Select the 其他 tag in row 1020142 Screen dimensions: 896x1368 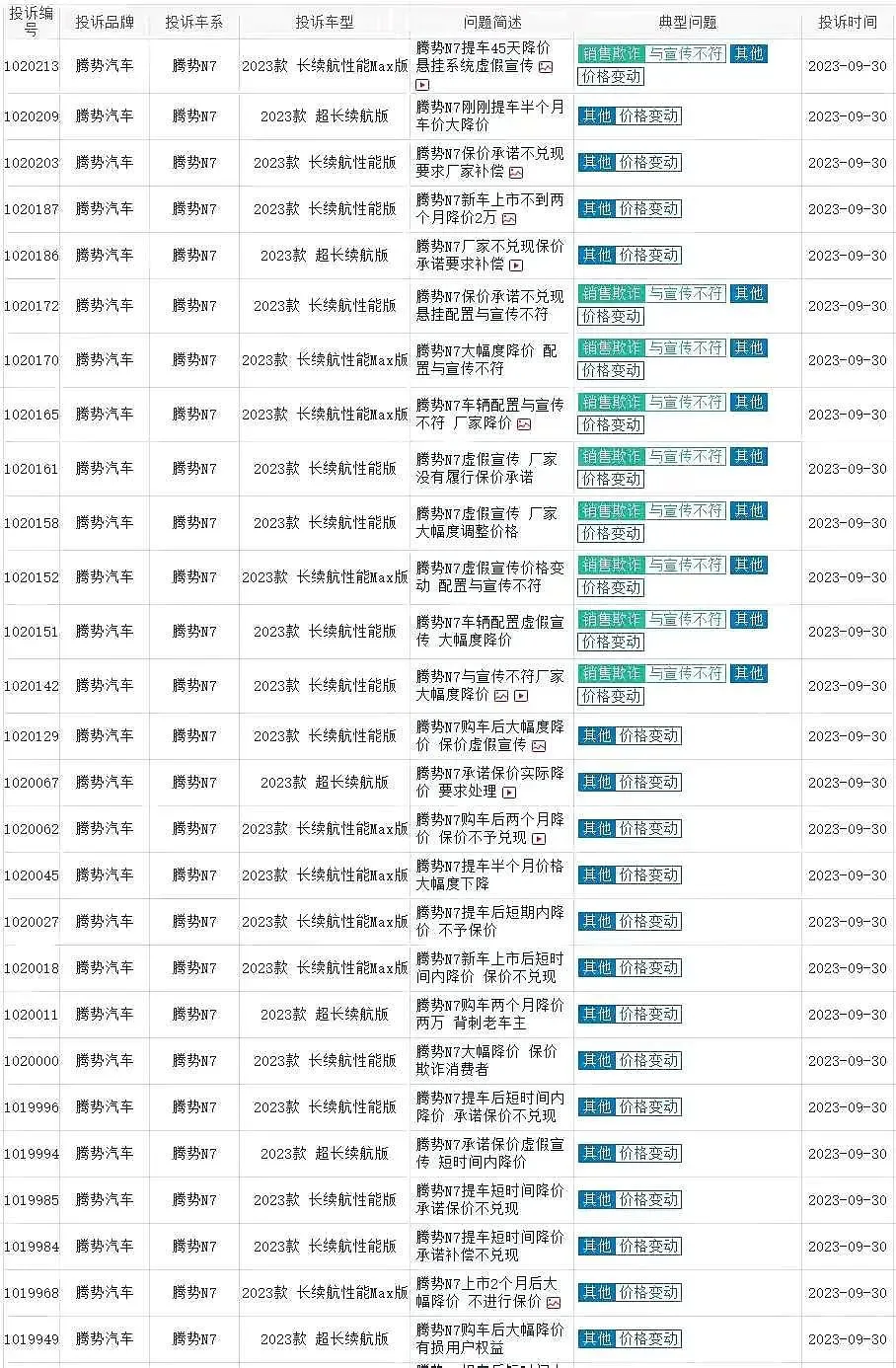click(x=749, y=674)
